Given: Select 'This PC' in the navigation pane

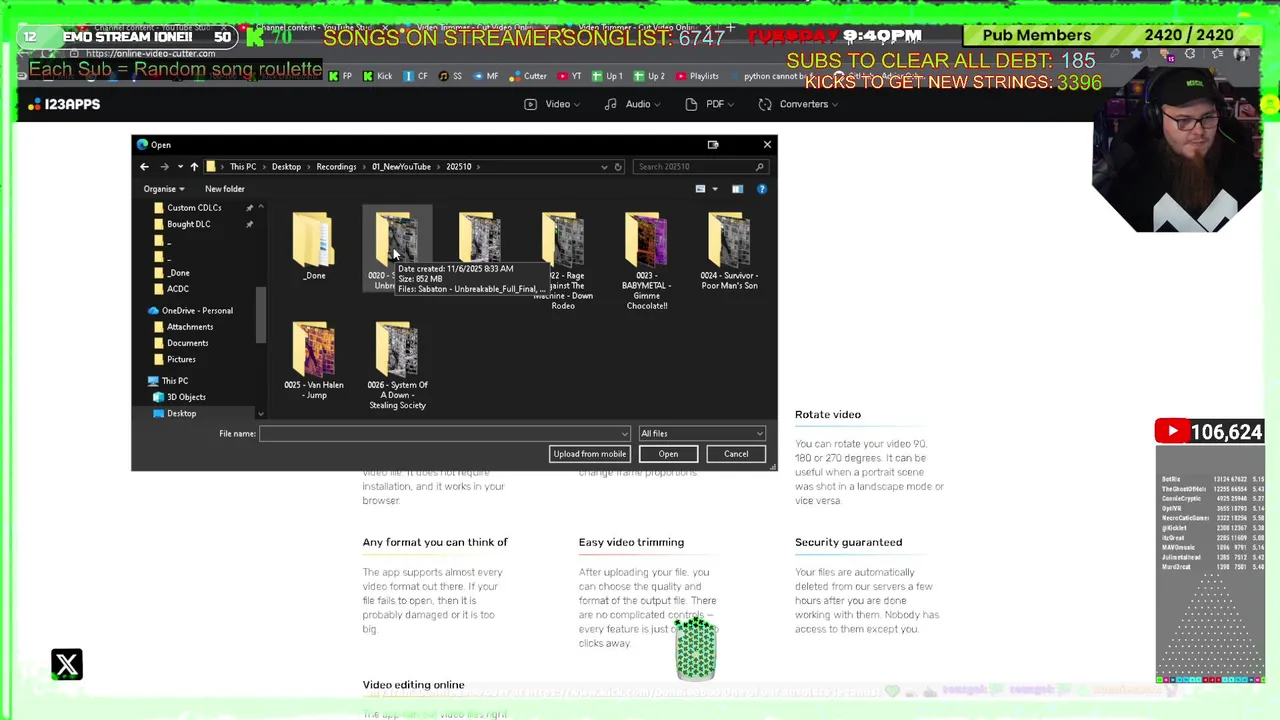Looking at the screenshot, I should pos(174,381).
